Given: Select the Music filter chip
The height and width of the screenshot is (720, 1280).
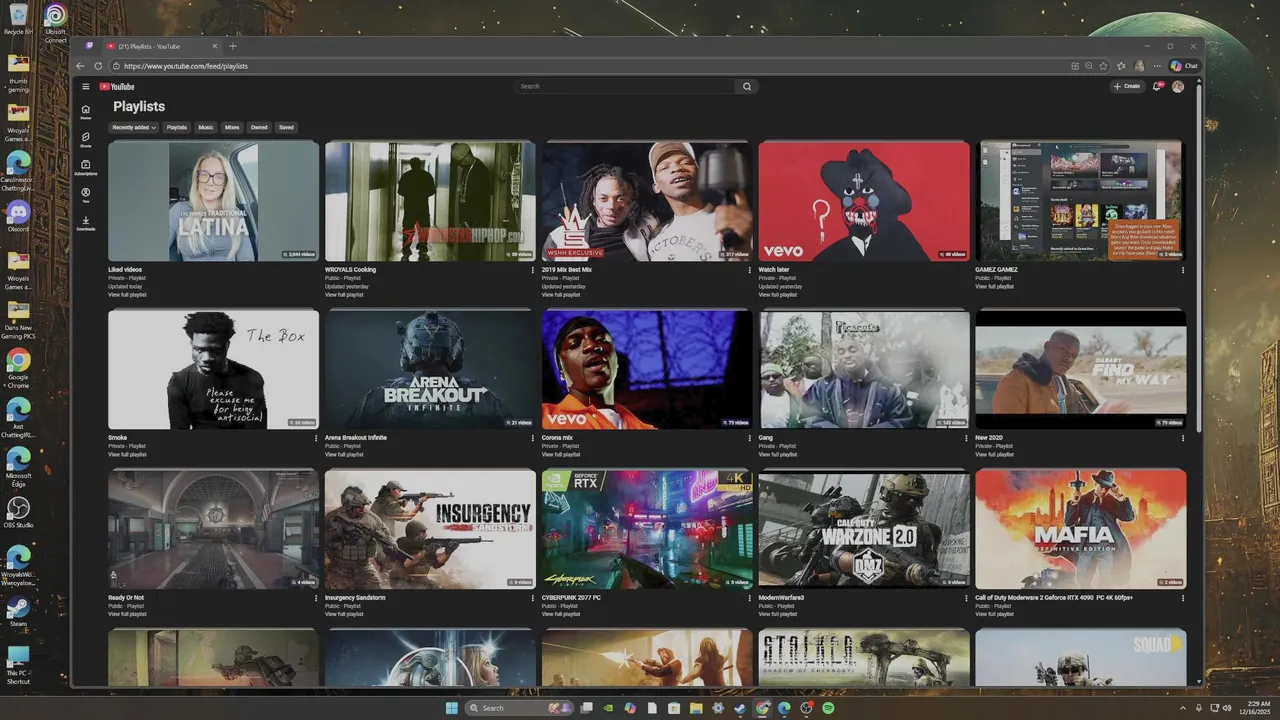Looking at the screenshot, I should point(206,127).
